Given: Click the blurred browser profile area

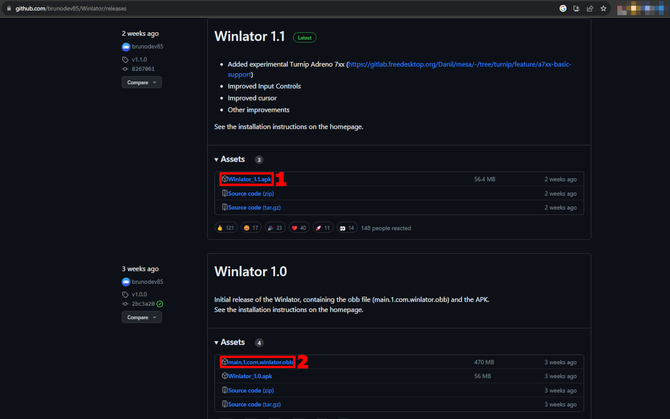Looking at the screenshot, I should [641, 9].
